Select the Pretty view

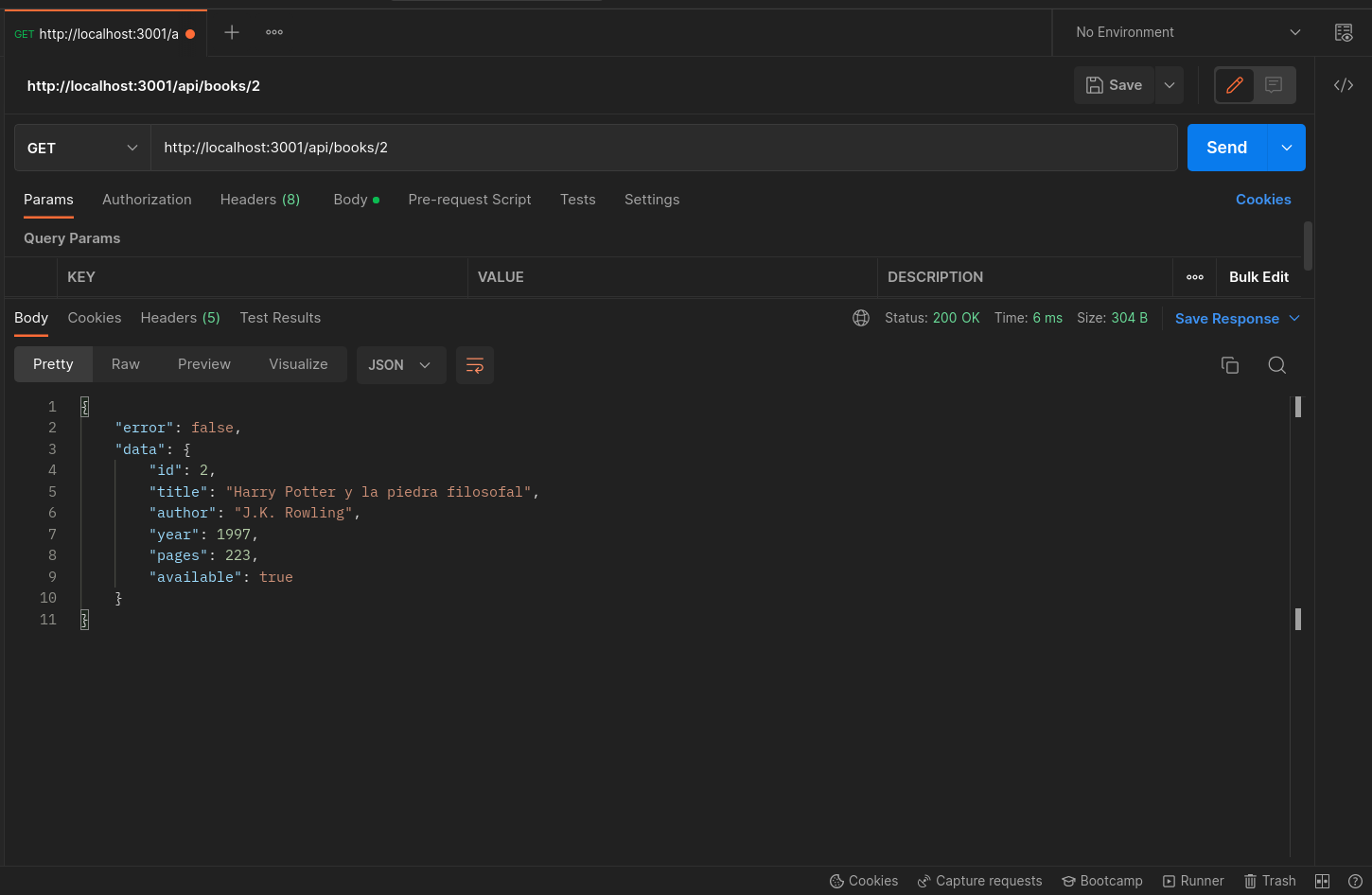pyautogui.click(x=53, y=364)
